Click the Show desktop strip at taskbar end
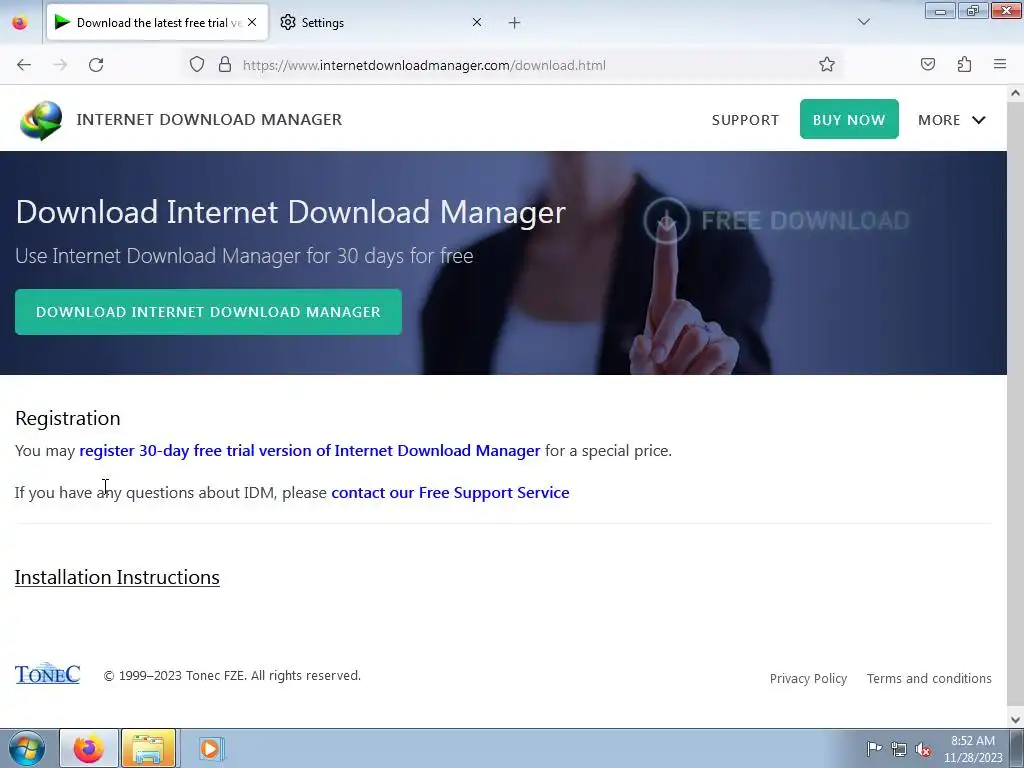 point(1017,748)
